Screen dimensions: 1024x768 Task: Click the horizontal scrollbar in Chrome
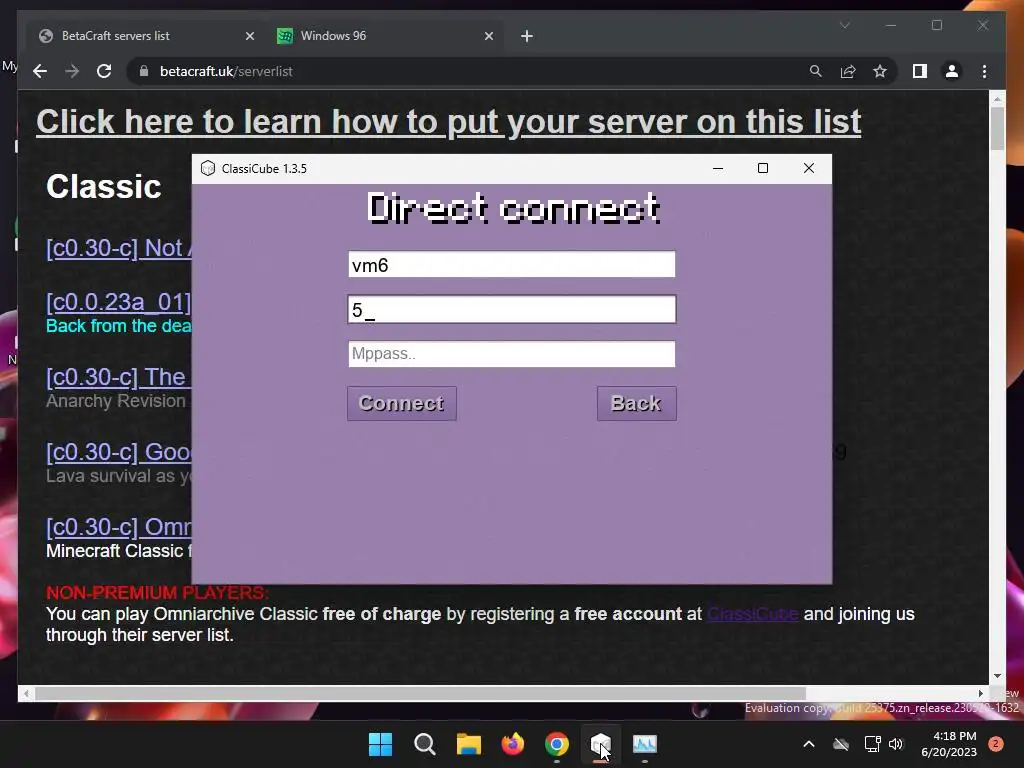tap(421, 694)
